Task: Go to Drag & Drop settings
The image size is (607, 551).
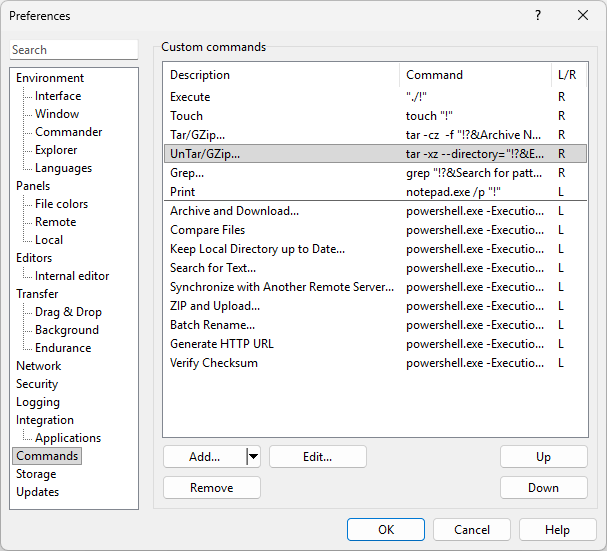Action: pos(68,312)
